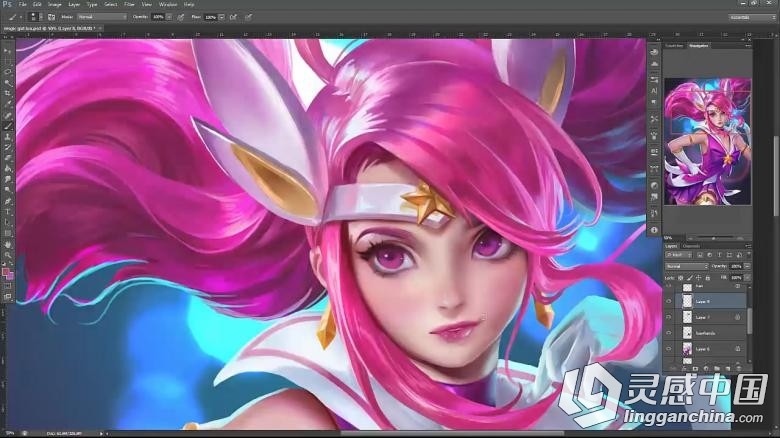Select the Hand tool

(7, 244)
